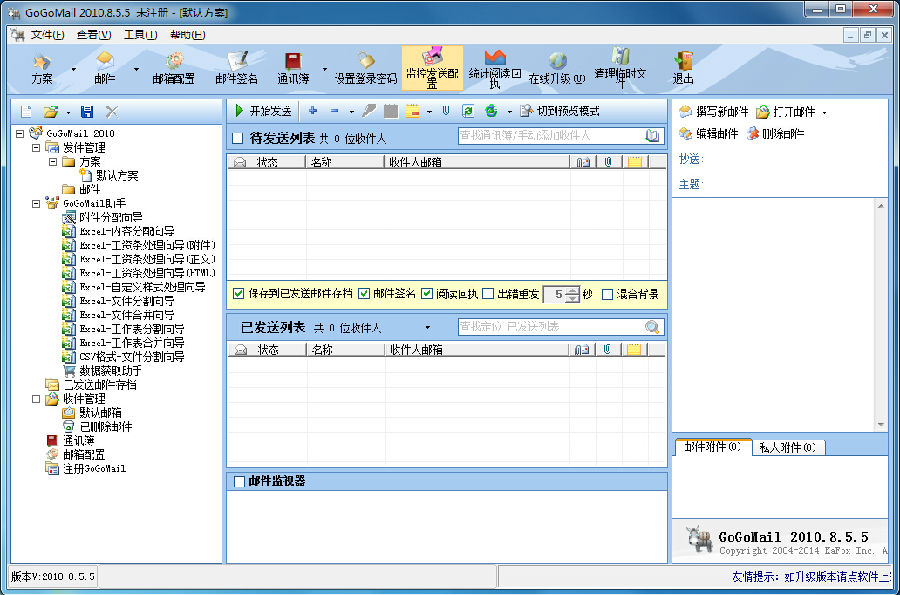Click the blue save icon in left panel toolbar
The width and height of the screenshot is (900, 595).
point(87,112)
